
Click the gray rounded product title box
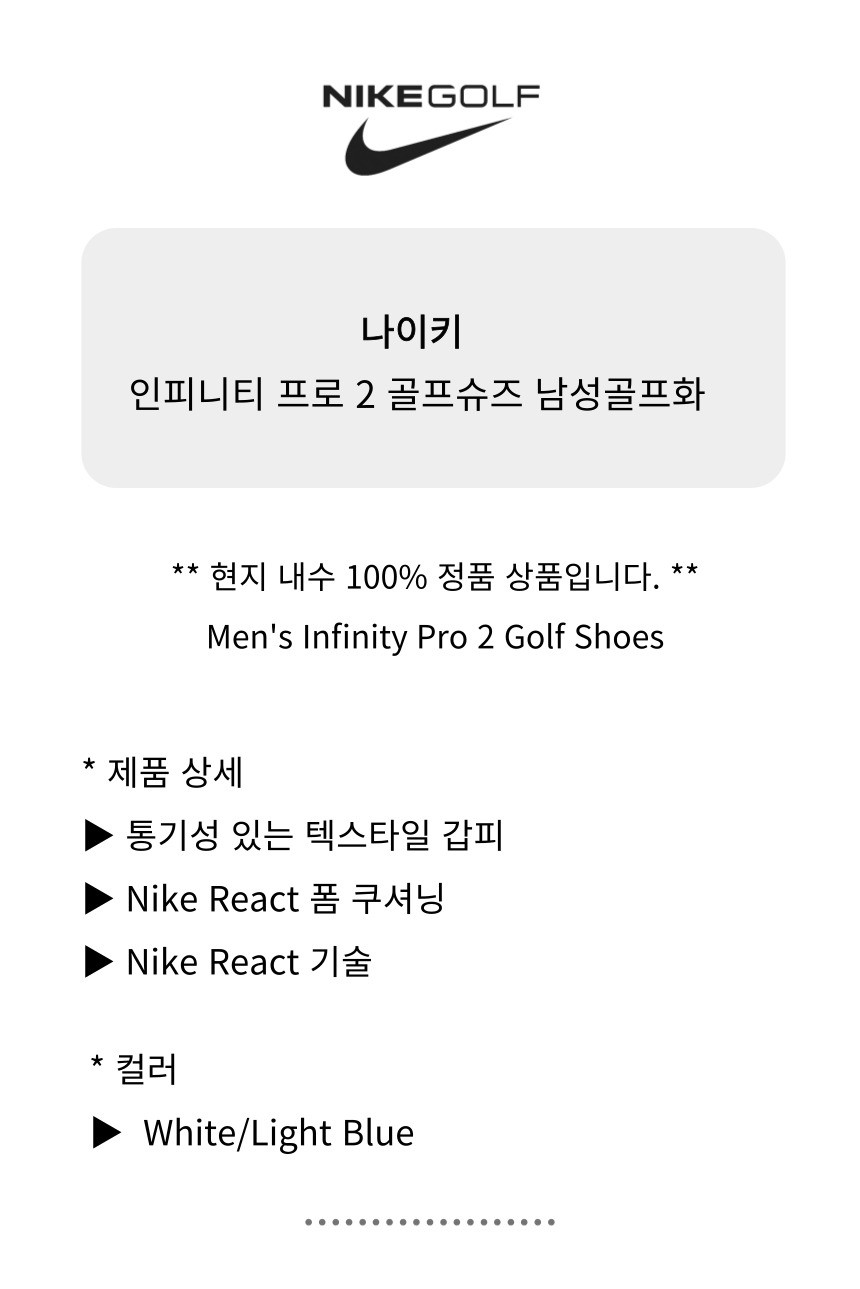433,358
